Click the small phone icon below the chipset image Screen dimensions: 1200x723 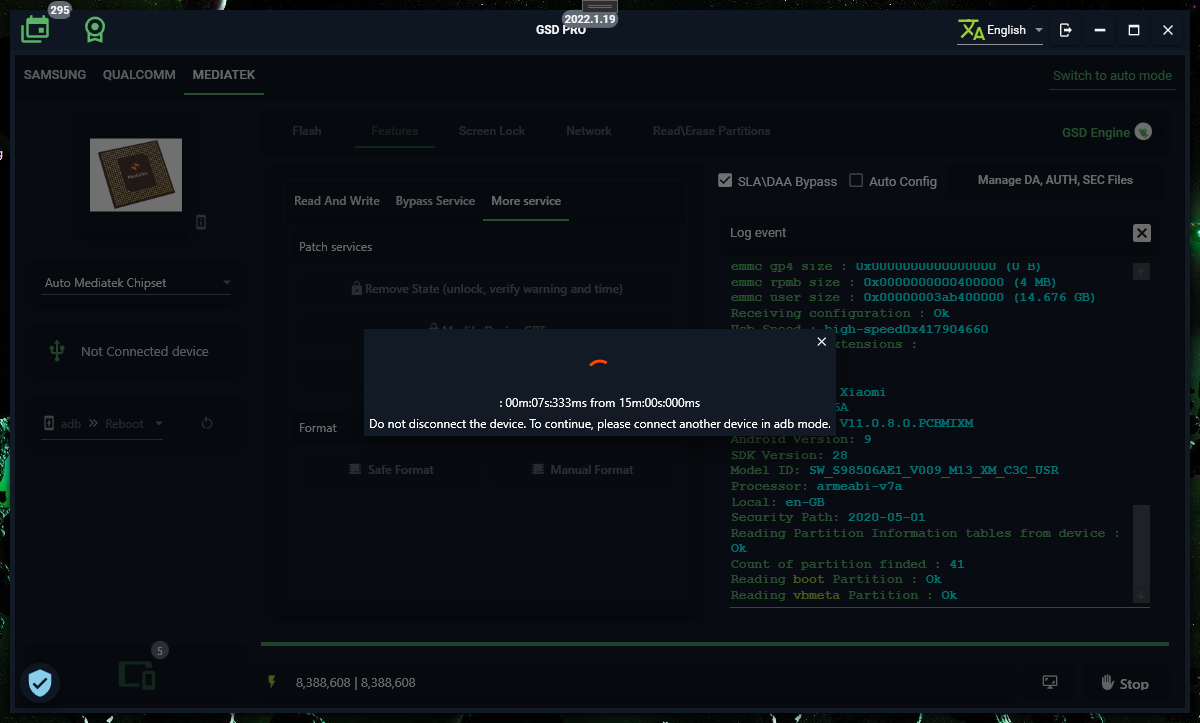point(201,222)
